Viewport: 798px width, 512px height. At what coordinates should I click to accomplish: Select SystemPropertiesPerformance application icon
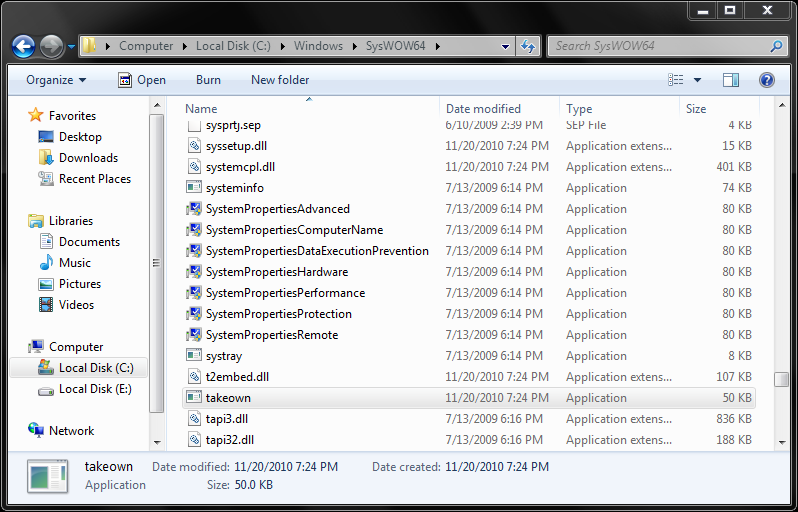(194, 293)
